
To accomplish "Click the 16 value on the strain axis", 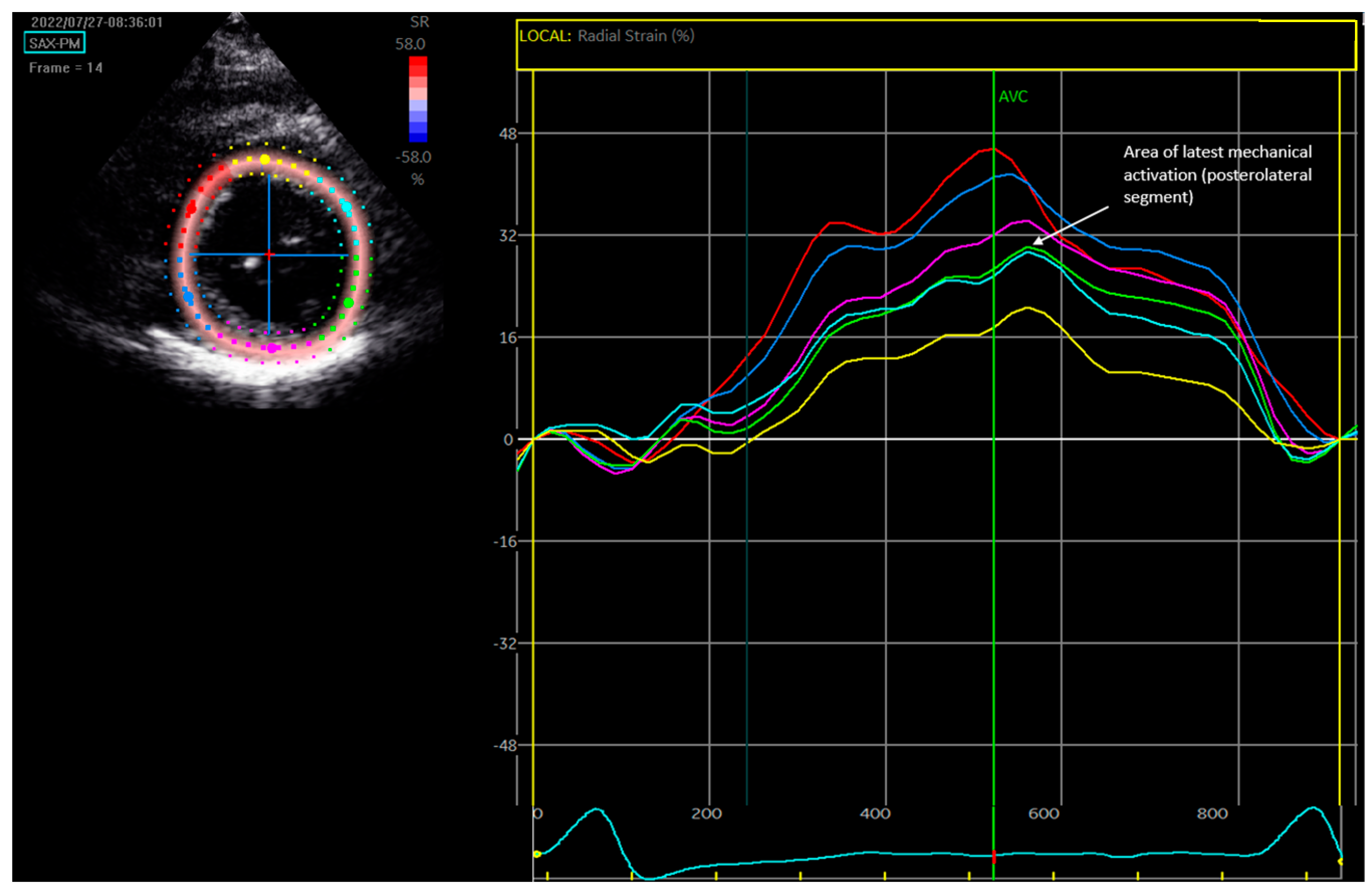I will [508, 338].
